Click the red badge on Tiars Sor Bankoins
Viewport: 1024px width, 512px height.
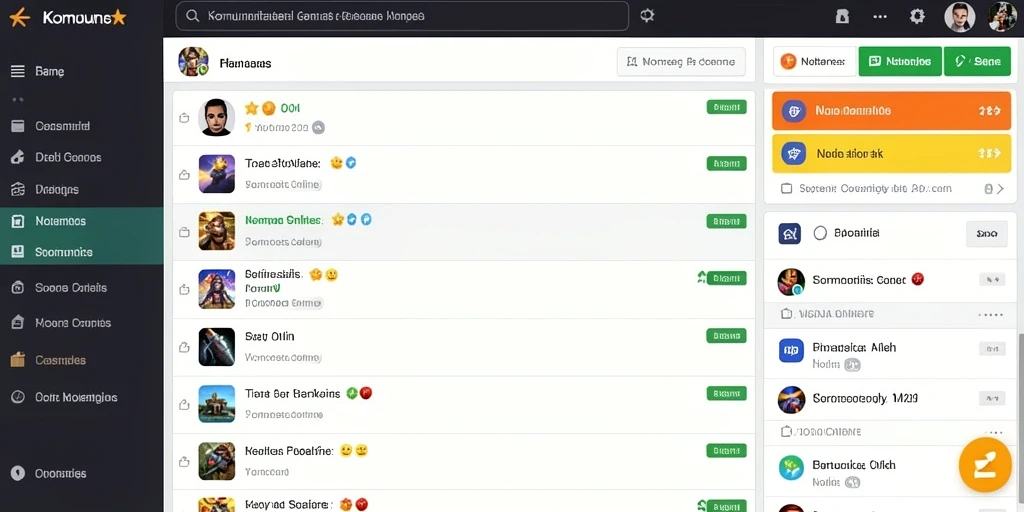(x=366, y=393)
